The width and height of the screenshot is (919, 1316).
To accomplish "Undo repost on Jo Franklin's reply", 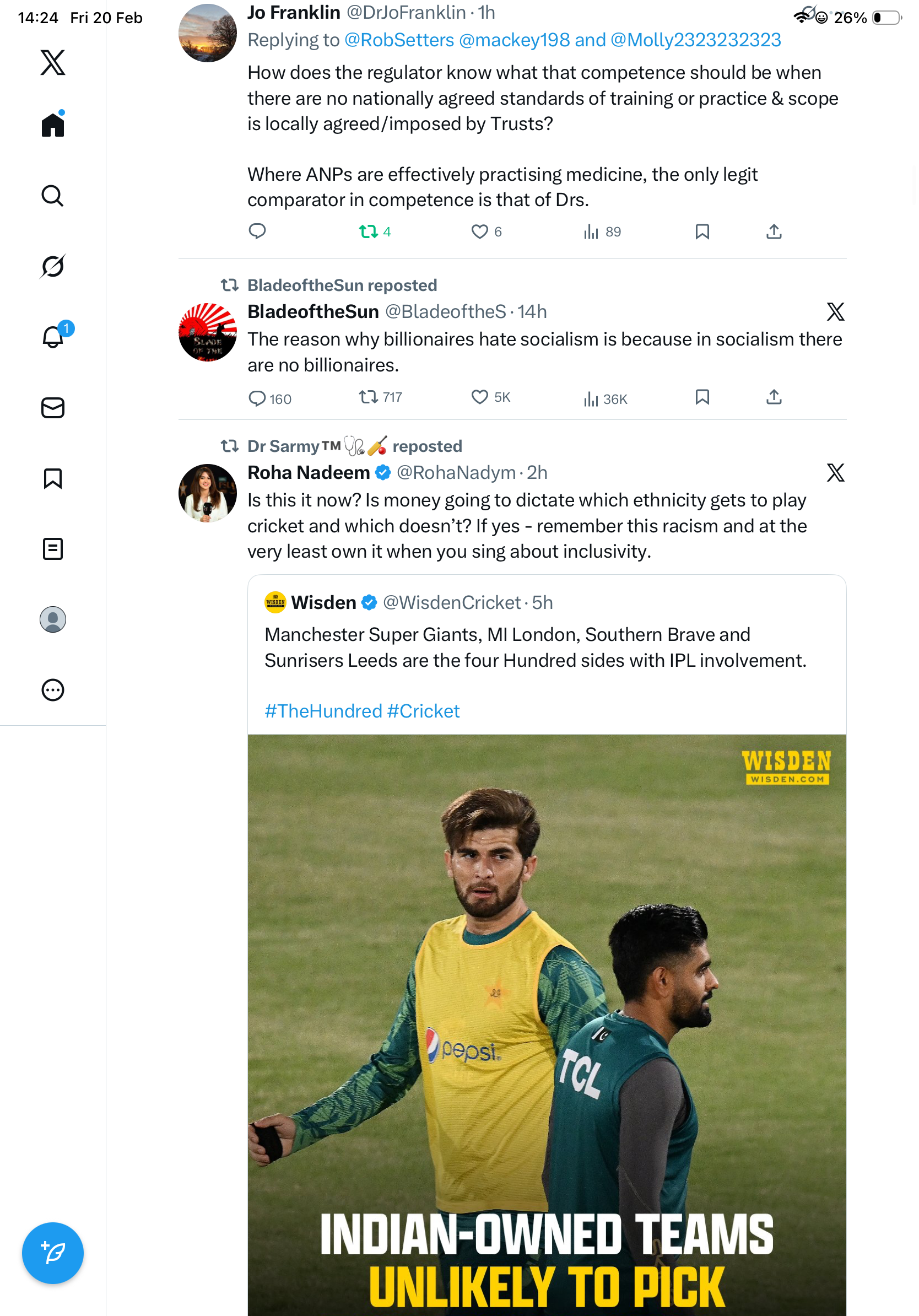I will coord(369,231).
